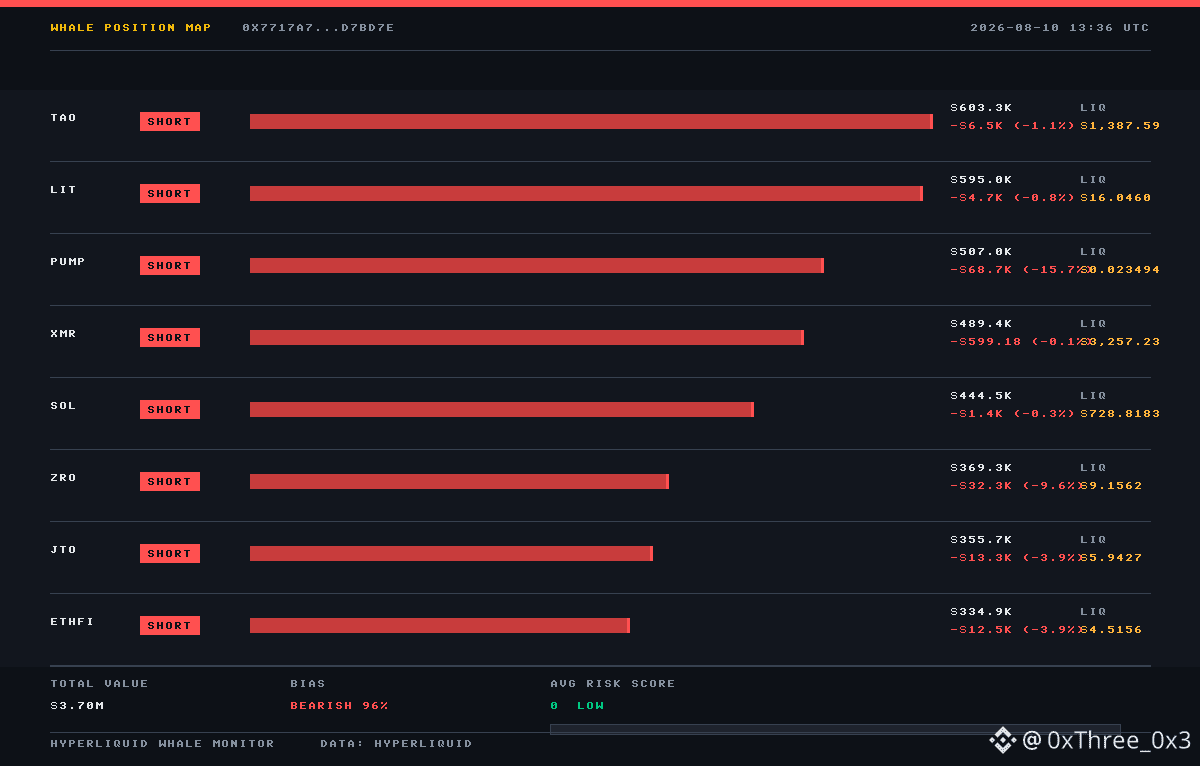Screen dimensions: 1200x766
Task: Click the JTO position size bar
Action: point(451,554)
